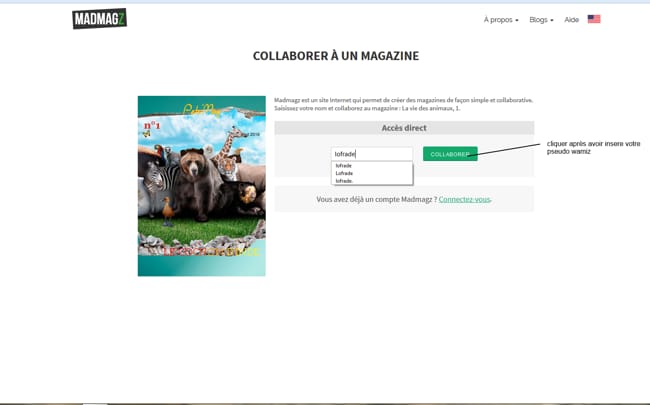This screenshot has width=650, height=405.
Task: Click the "n°1" issue number on cover
Action: click(x=152, y=126)
